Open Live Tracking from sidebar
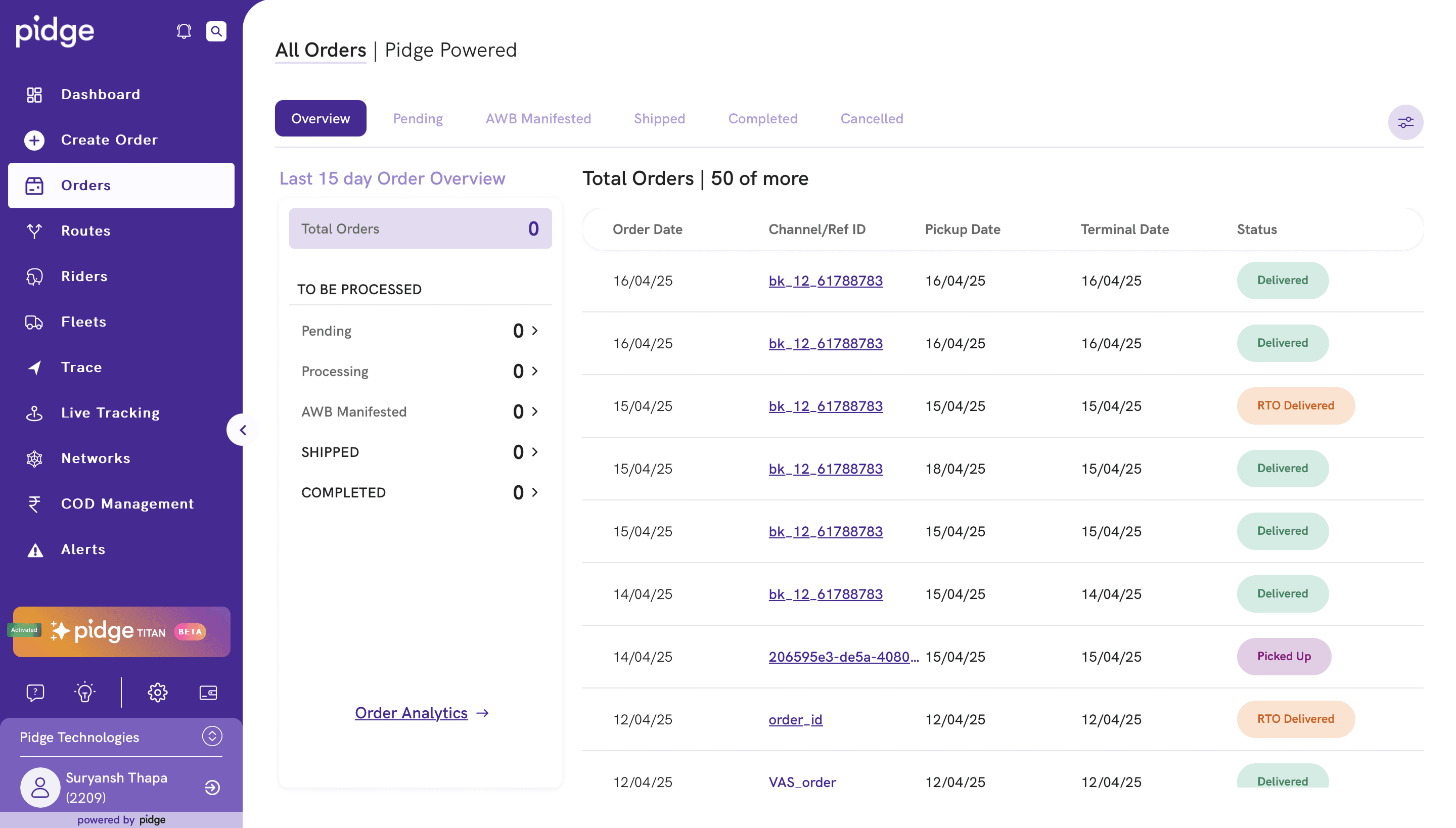The width and height of the screenshot is (1456, 828). [x=110, y=413]
